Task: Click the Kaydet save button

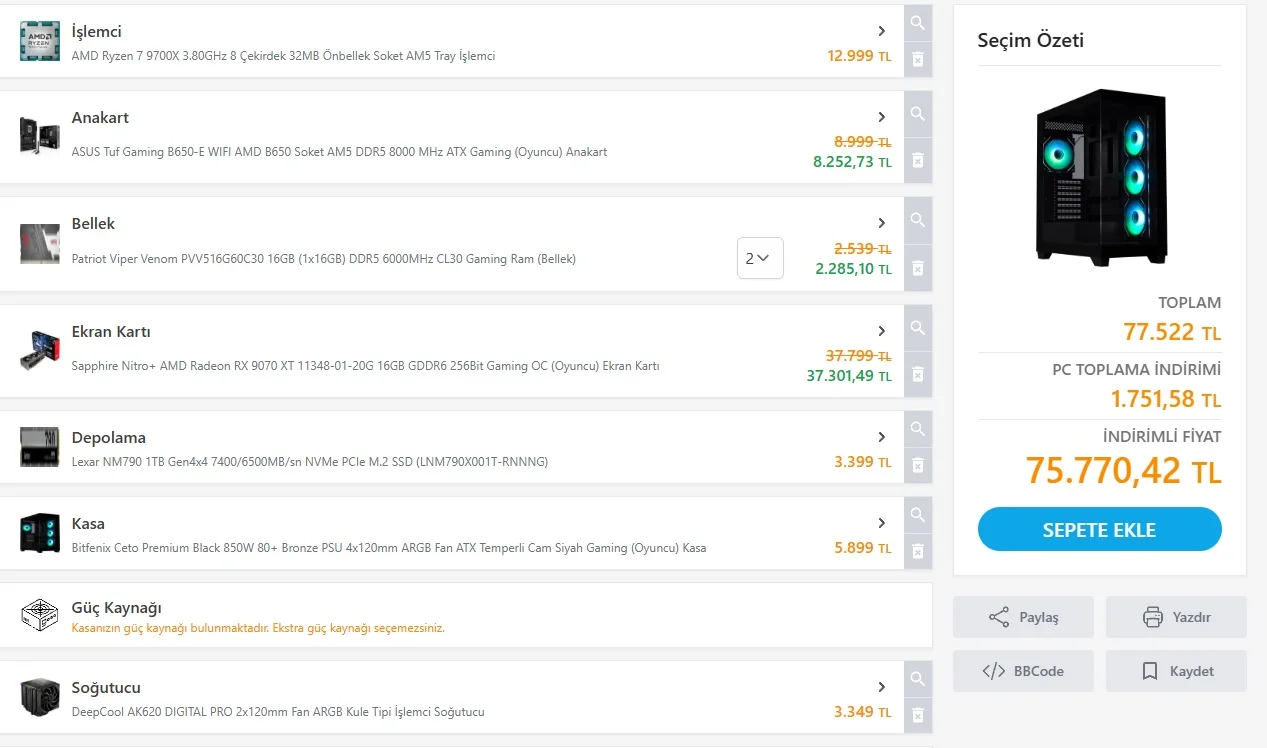Action: 1176,671
